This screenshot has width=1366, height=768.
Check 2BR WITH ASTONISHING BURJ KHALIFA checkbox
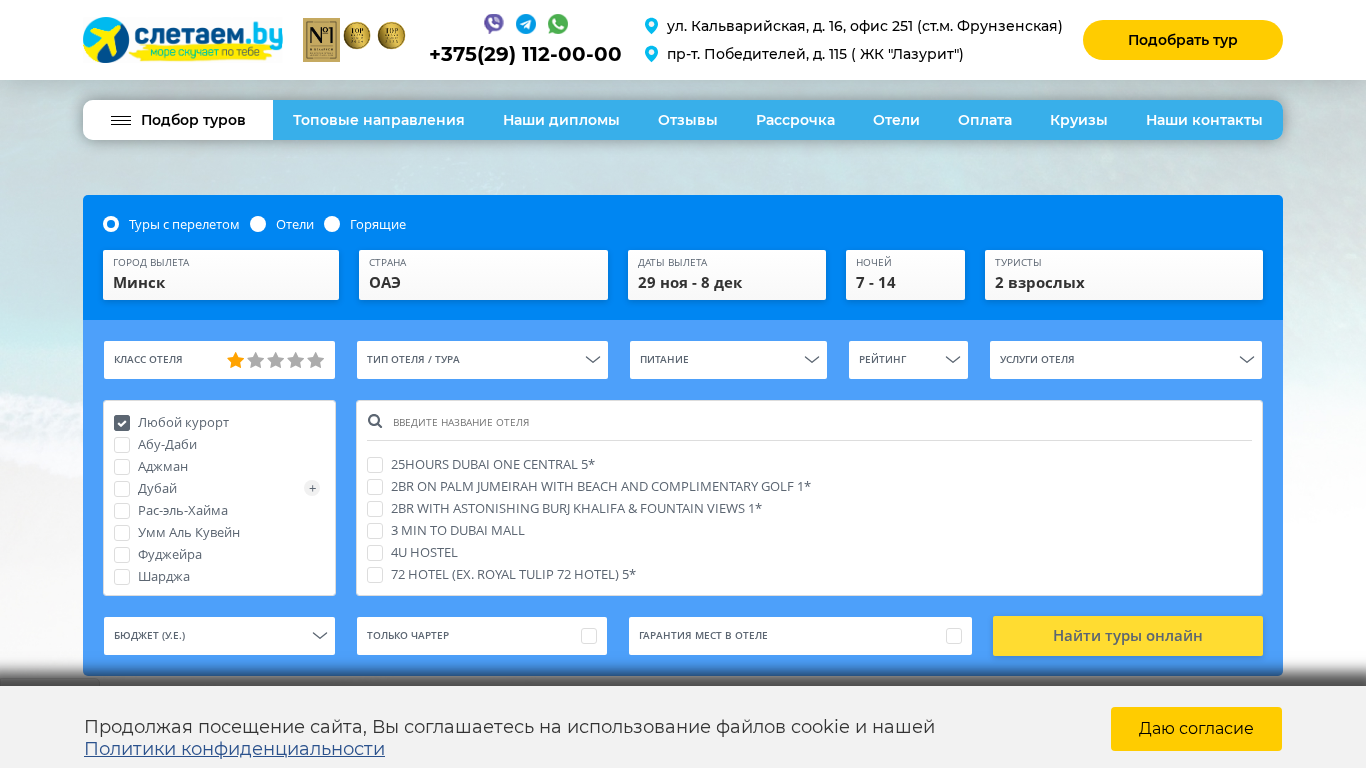[375, 509]
